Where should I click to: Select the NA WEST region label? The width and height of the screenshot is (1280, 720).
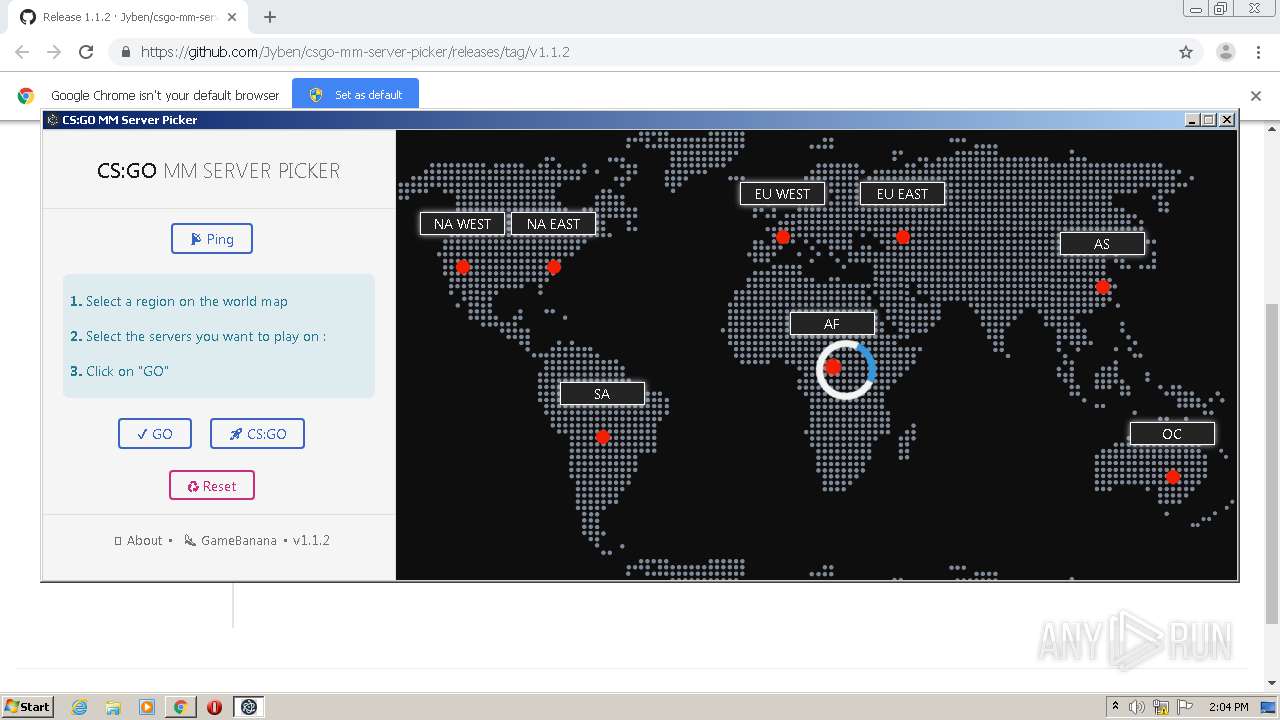[x=462, y=224]
